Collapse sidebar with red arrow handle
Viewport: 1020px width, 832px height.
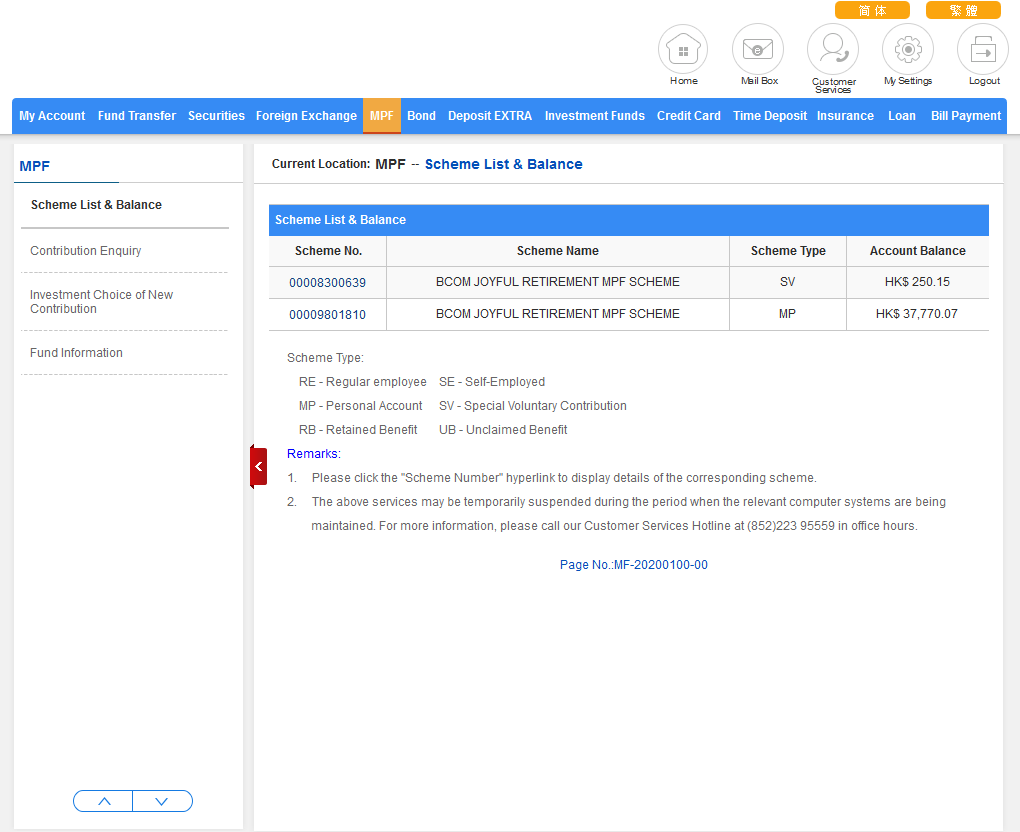point(258,466)
